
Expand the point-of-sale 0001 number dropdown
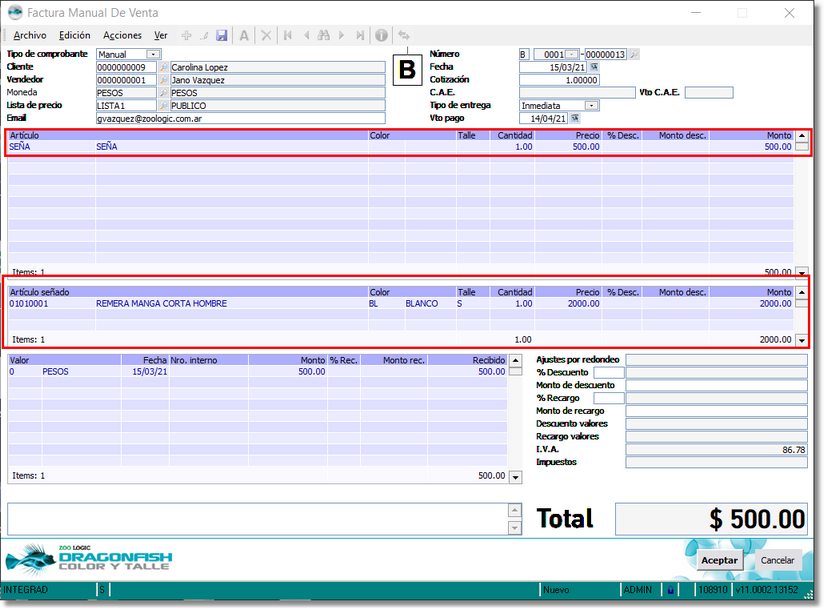572,54
